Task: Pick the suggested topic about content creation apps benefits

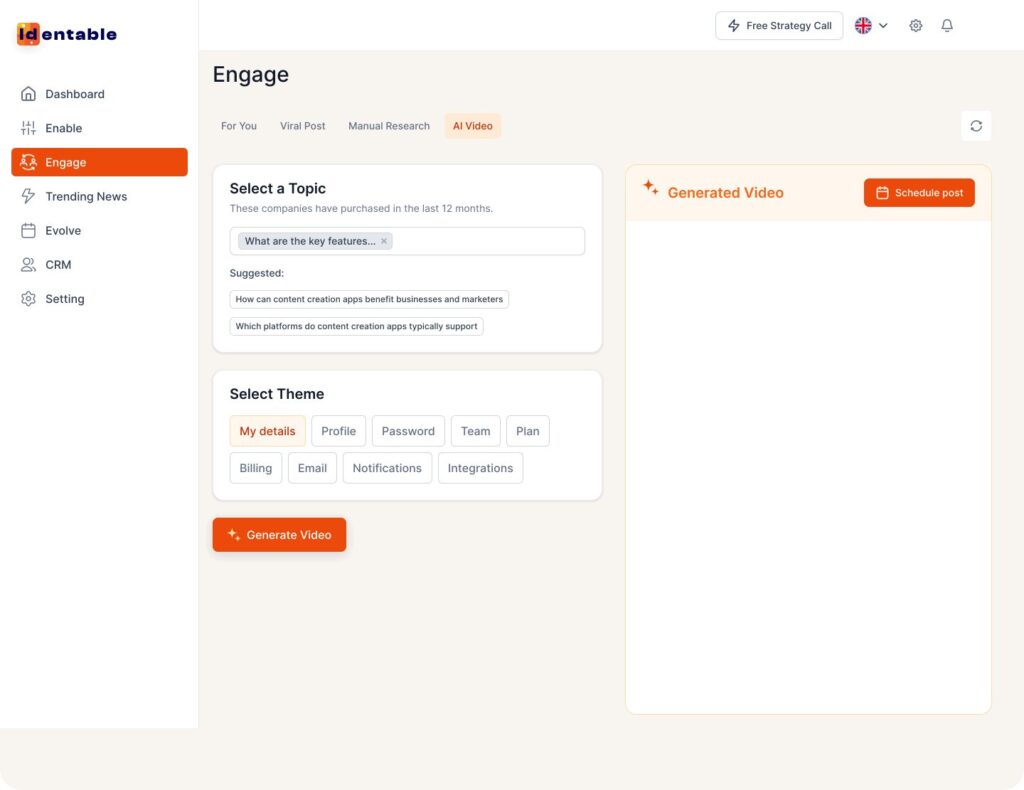Action: [x=371, y=298]
